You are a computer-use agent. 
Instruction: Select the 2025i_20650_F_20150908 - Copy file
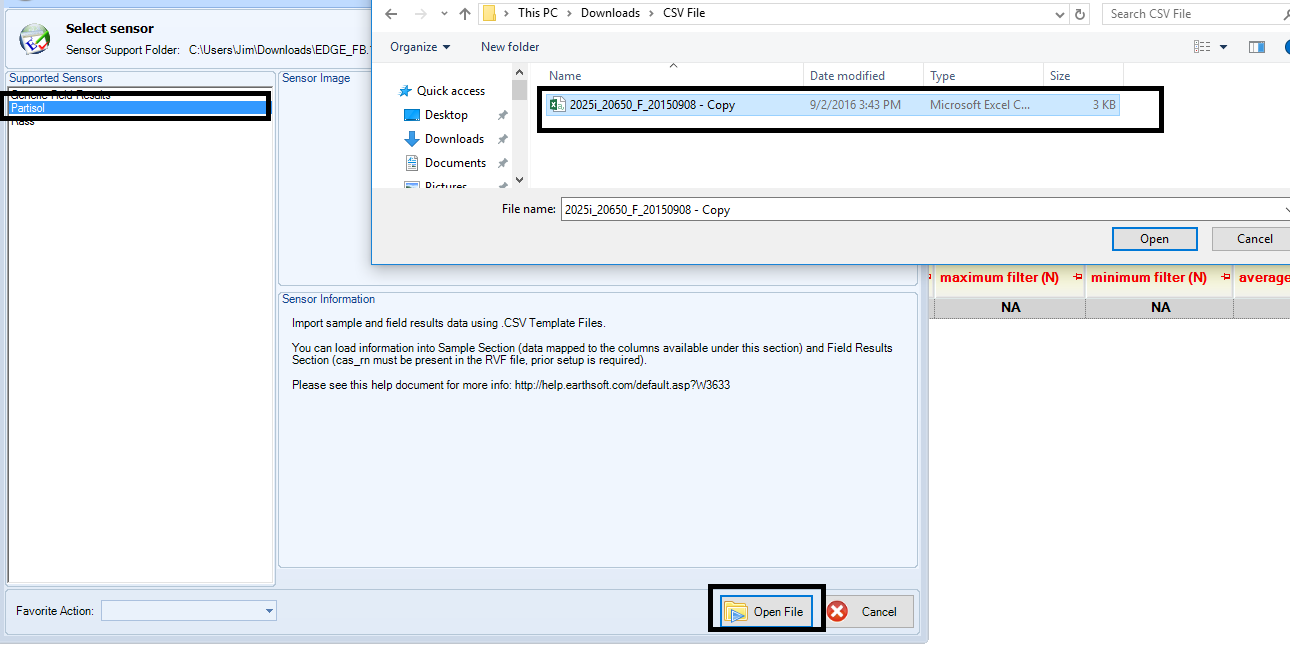tap(652, 105)
